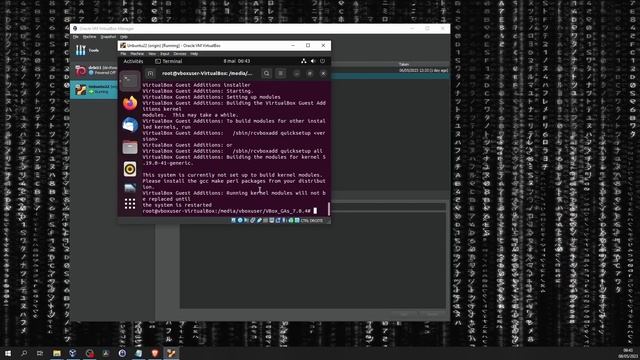Launch Firefox from the Ubuntu dock
This screenshot has width=640, height=360.
click(x=130, y=103)
